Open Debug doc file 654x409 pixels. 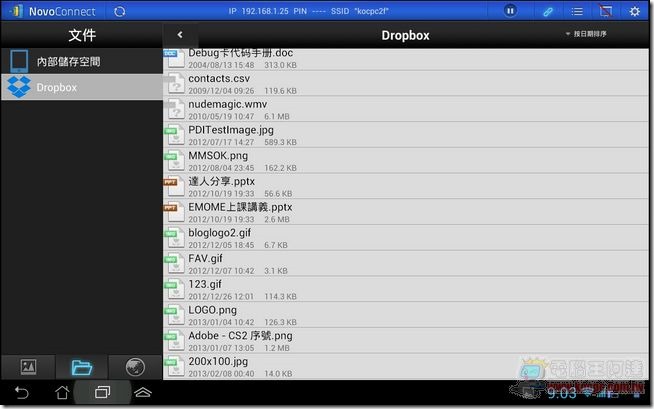click(406, 60)
